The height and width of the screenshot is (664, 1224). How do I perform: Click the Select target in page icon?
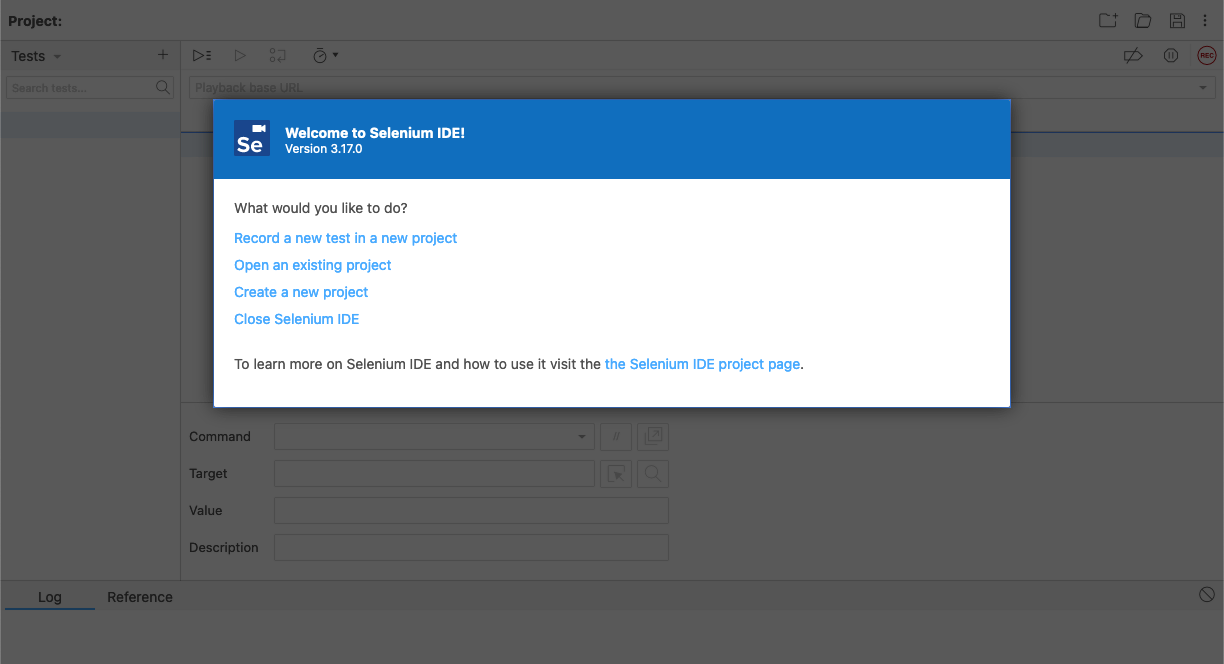616,473
